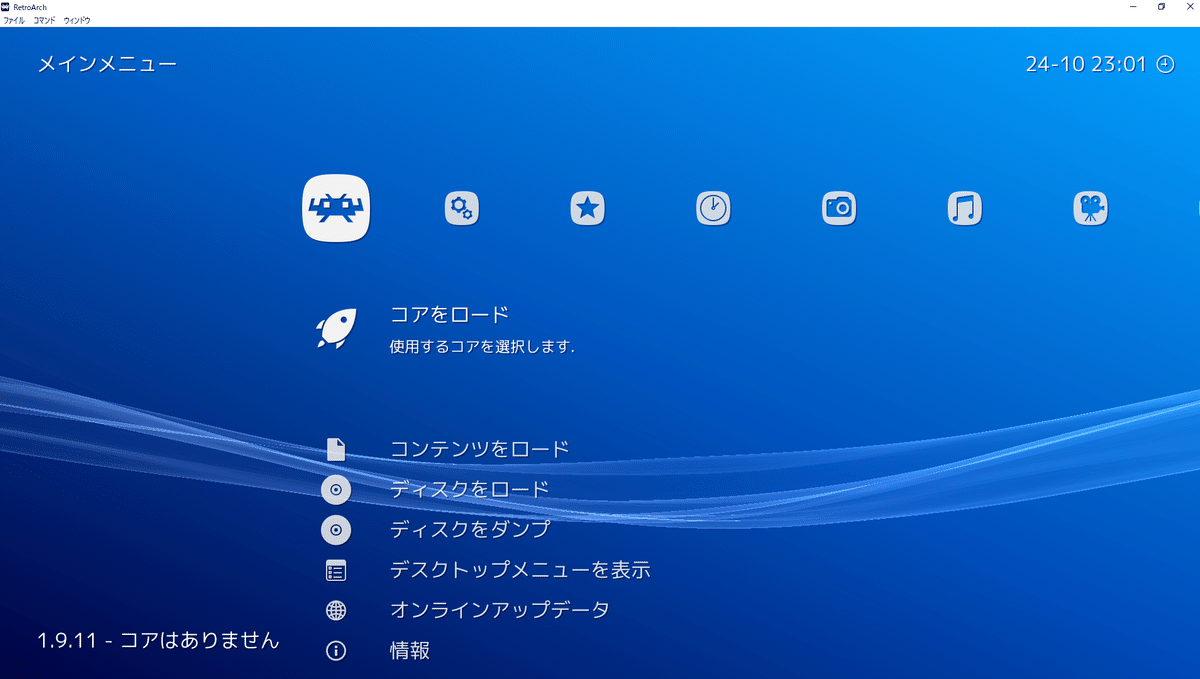The image size is (1200, 679).
Task: Click the 使用するコアを選択します description text
Action: (x=482, y=348)
